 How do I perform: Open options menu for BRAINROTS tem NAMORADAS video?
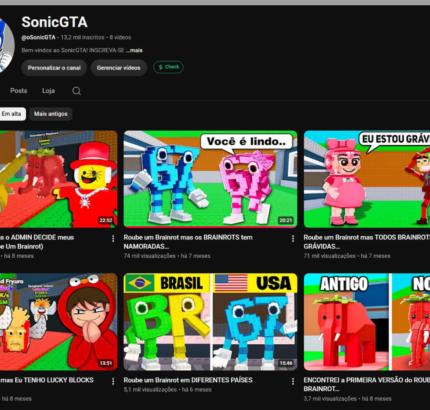(x=293, y=239)
